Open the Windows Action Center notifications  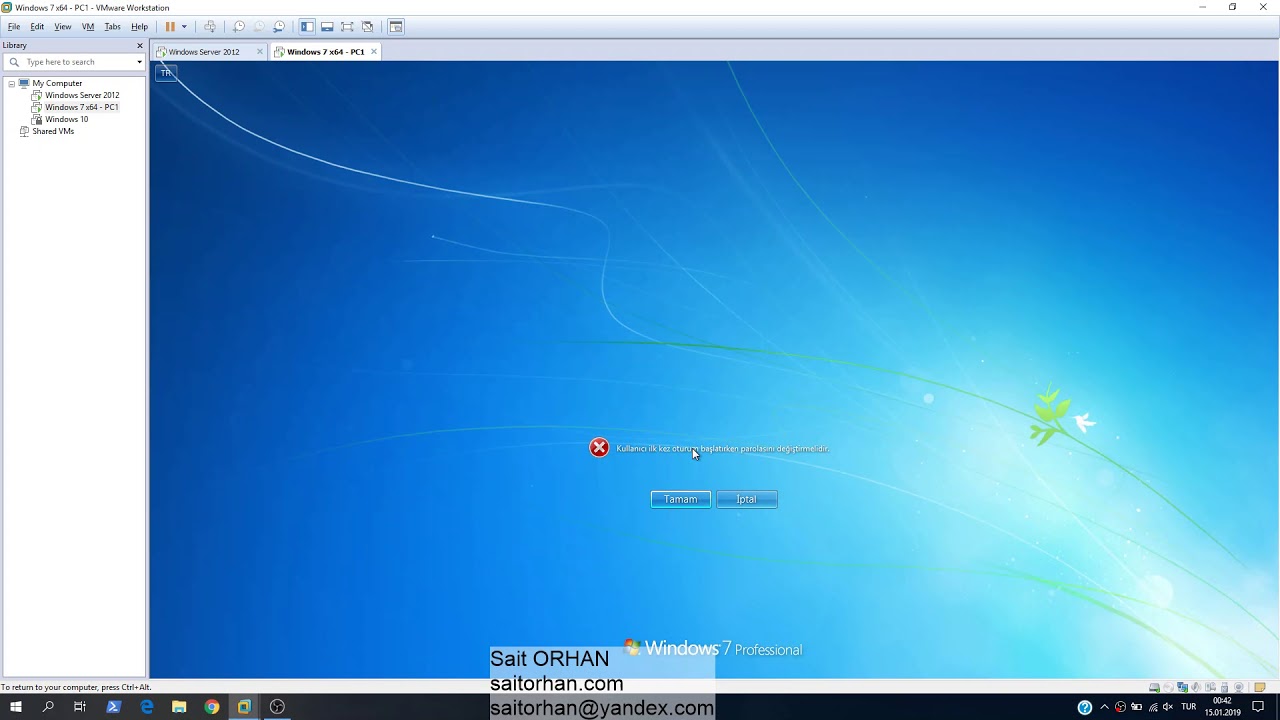pos(1259,707)
